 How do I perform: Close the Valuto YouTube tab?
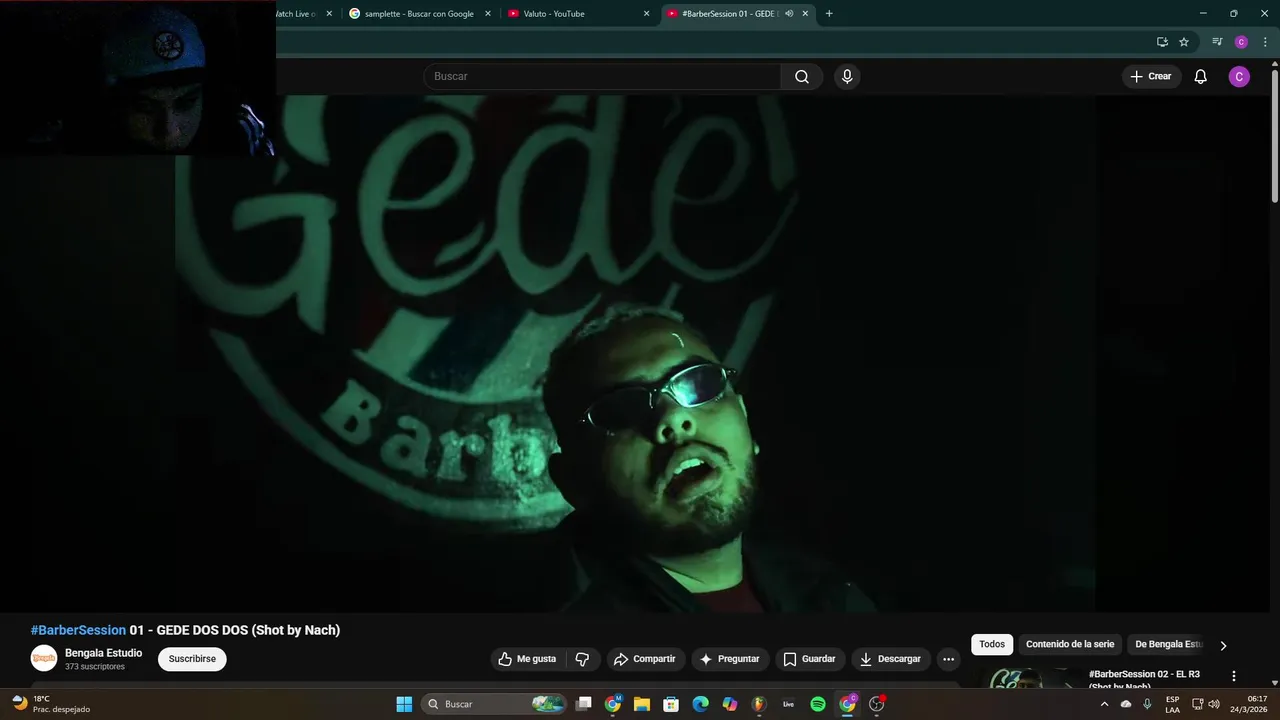[x=646, y=14]
